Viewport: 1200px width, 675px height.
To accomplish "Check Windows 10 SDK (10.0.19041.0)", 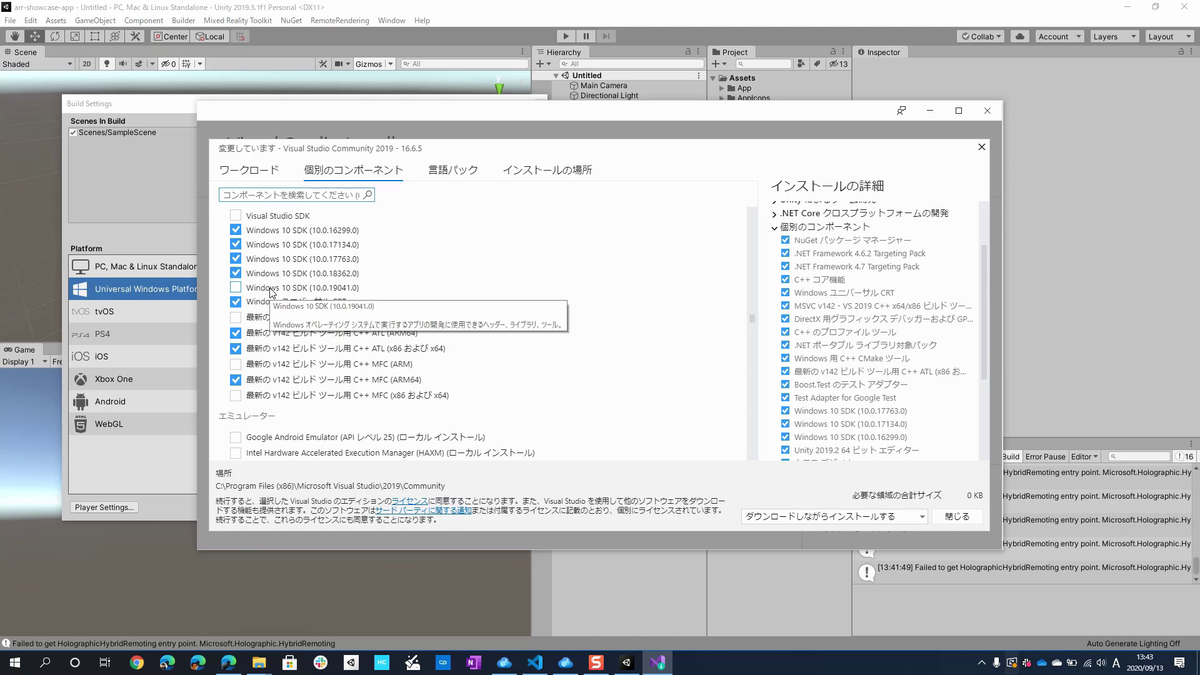I will pyautogui.click(x=236, y=288).
